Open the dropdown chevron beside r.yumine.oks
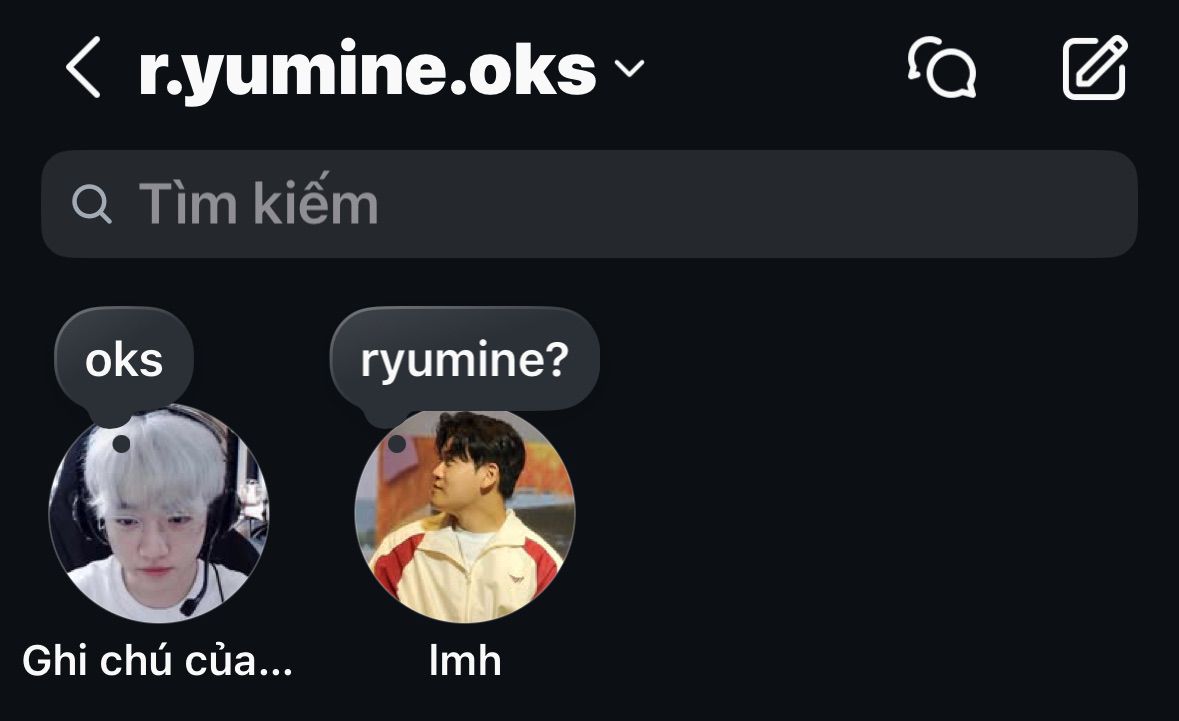Viewport: 1179px width, 721px height. [629, 69]
